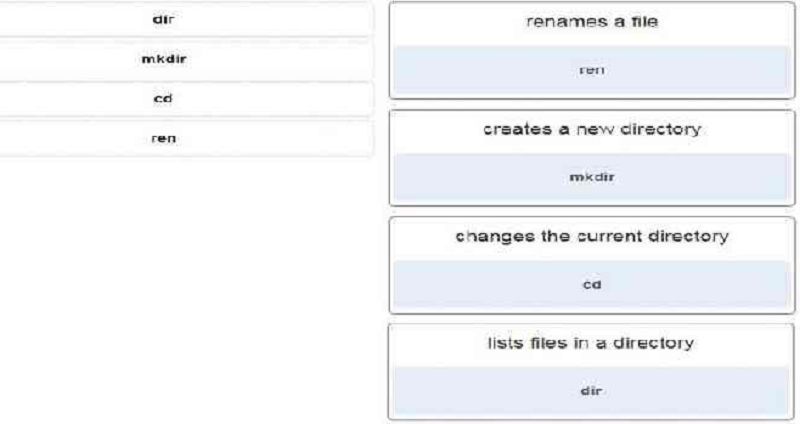800x424 pixels.
Task: Pick the bottom command tile labeled ren
Action: tap(163, 138)
